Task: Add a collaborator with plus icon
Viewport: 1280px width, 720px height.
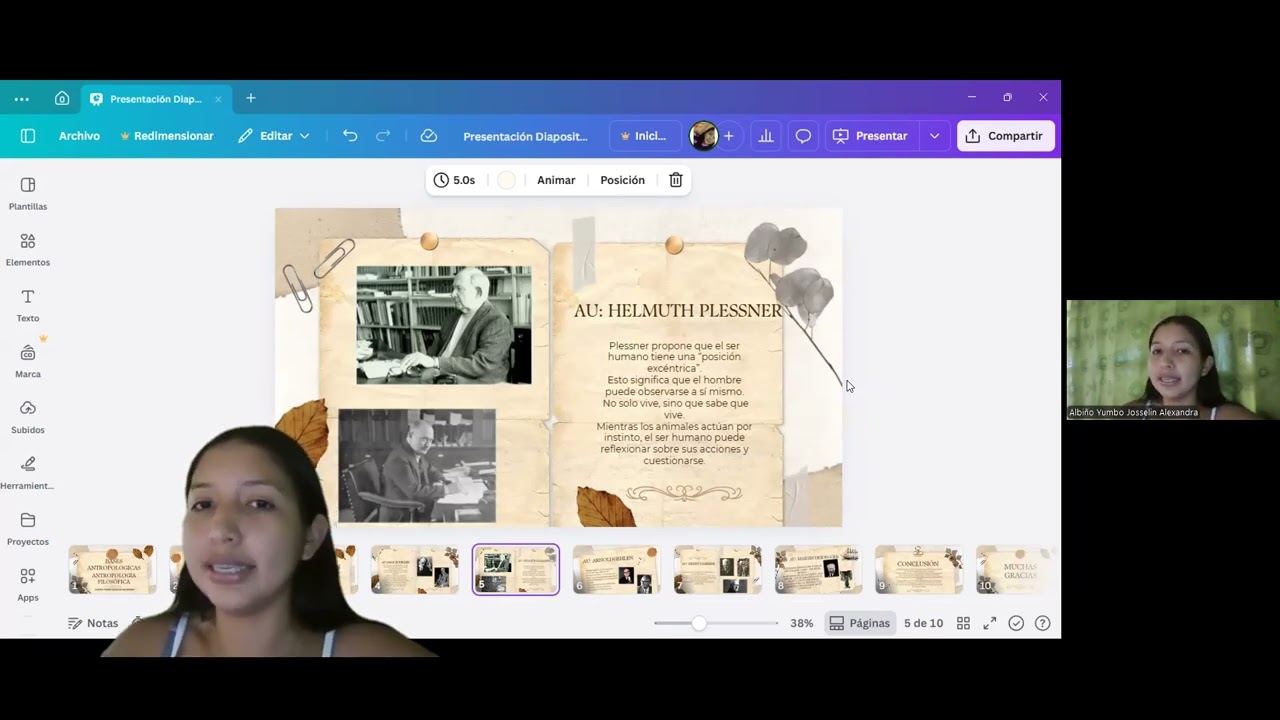Action: [x=729, y=136]
